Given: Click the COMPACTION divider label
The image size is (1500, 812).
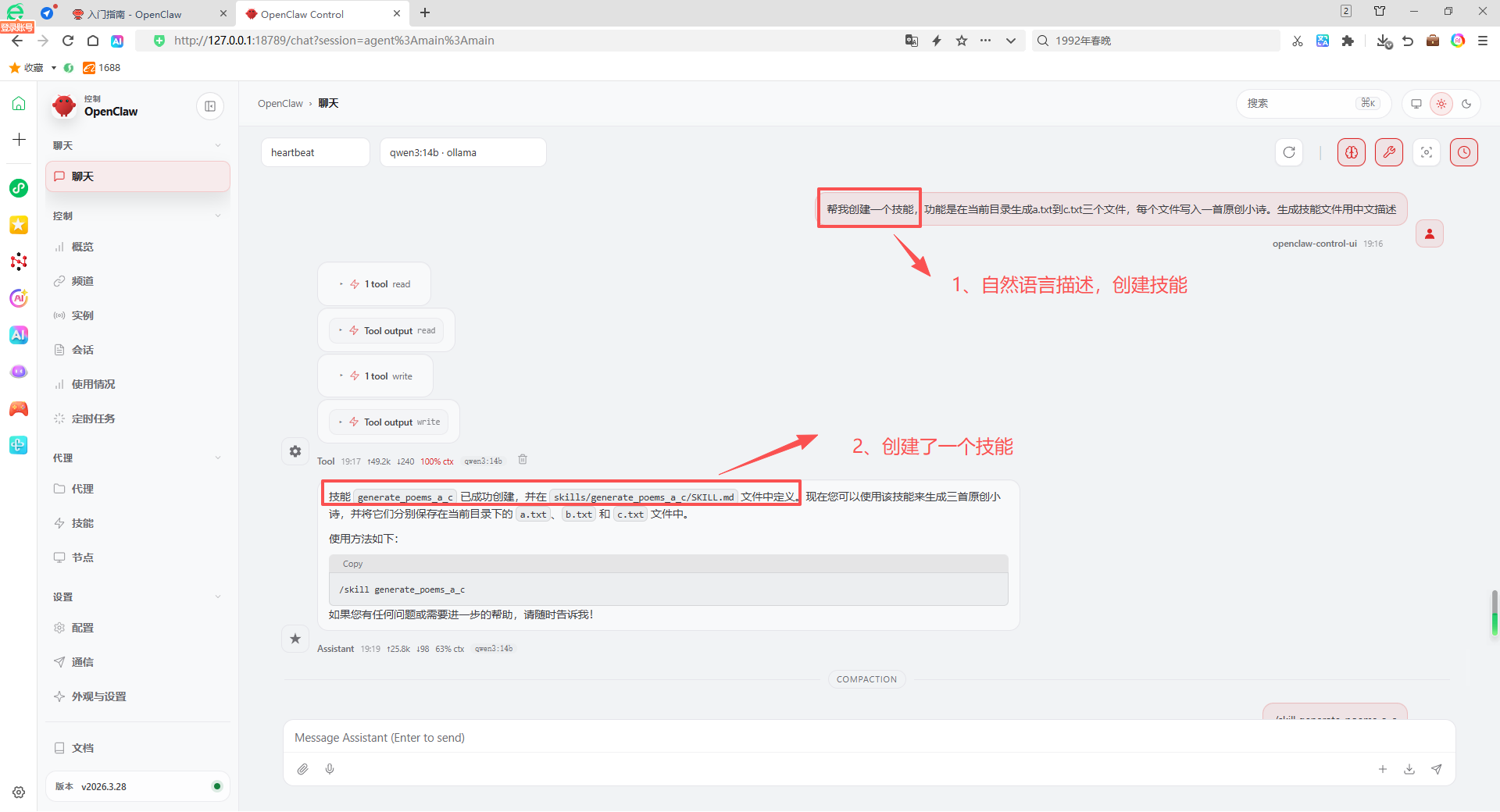Looking at the screenshot, I should coord(866,679).
